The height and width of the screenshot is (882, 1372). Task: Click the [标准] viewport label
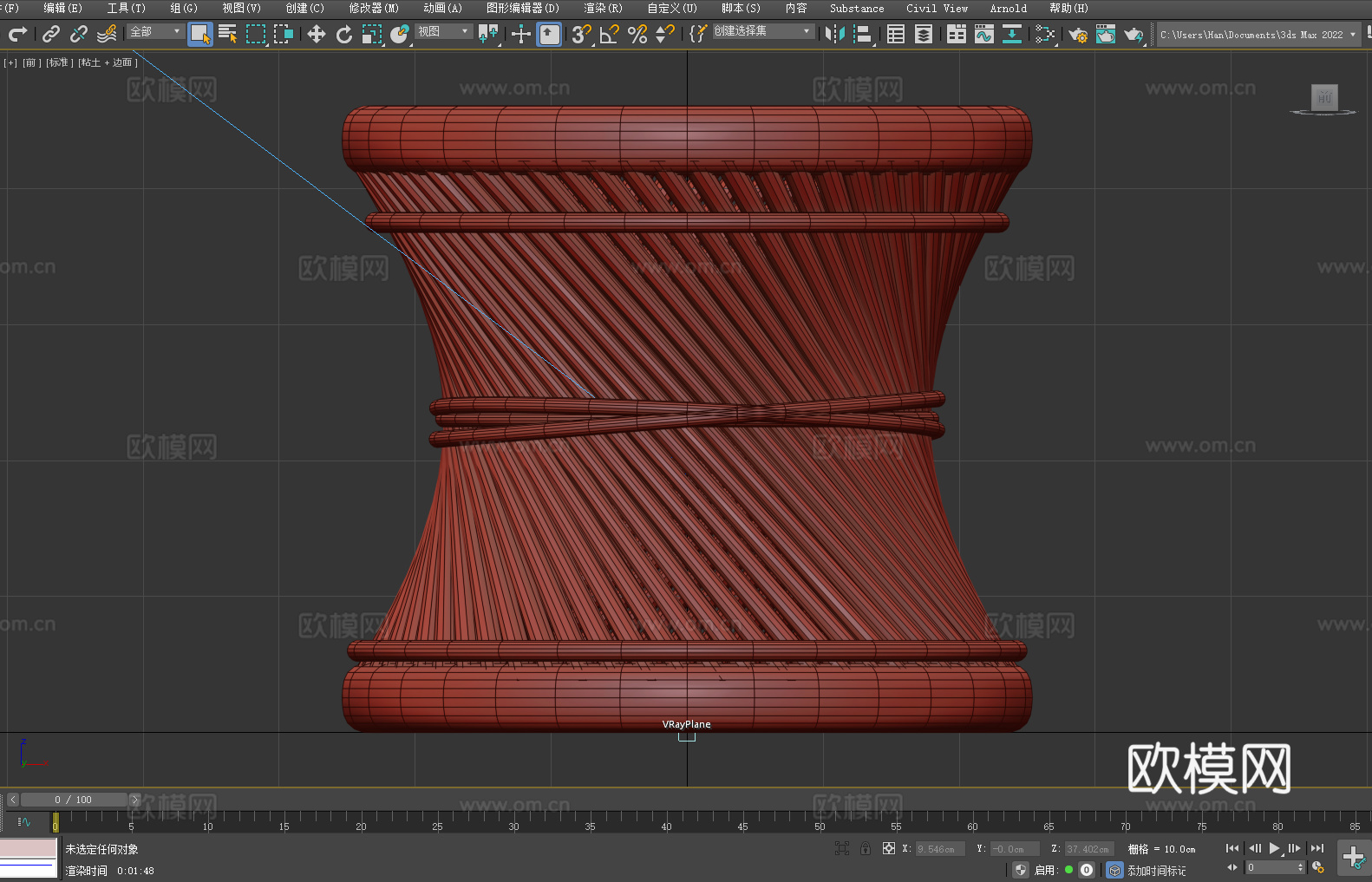click(x=58, y=62)
